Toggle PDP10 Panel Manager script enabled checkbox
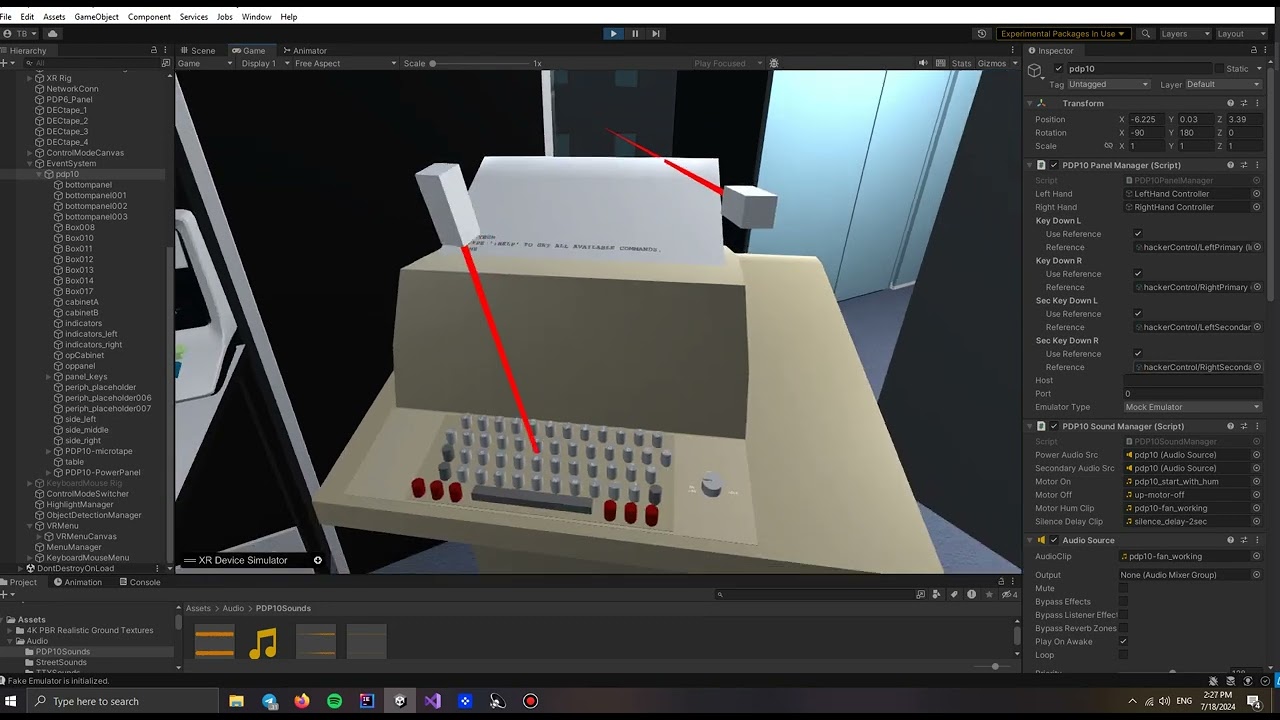Viewport: 1280px width, 720px height. pyautogui.click(x=1054, y=165)
